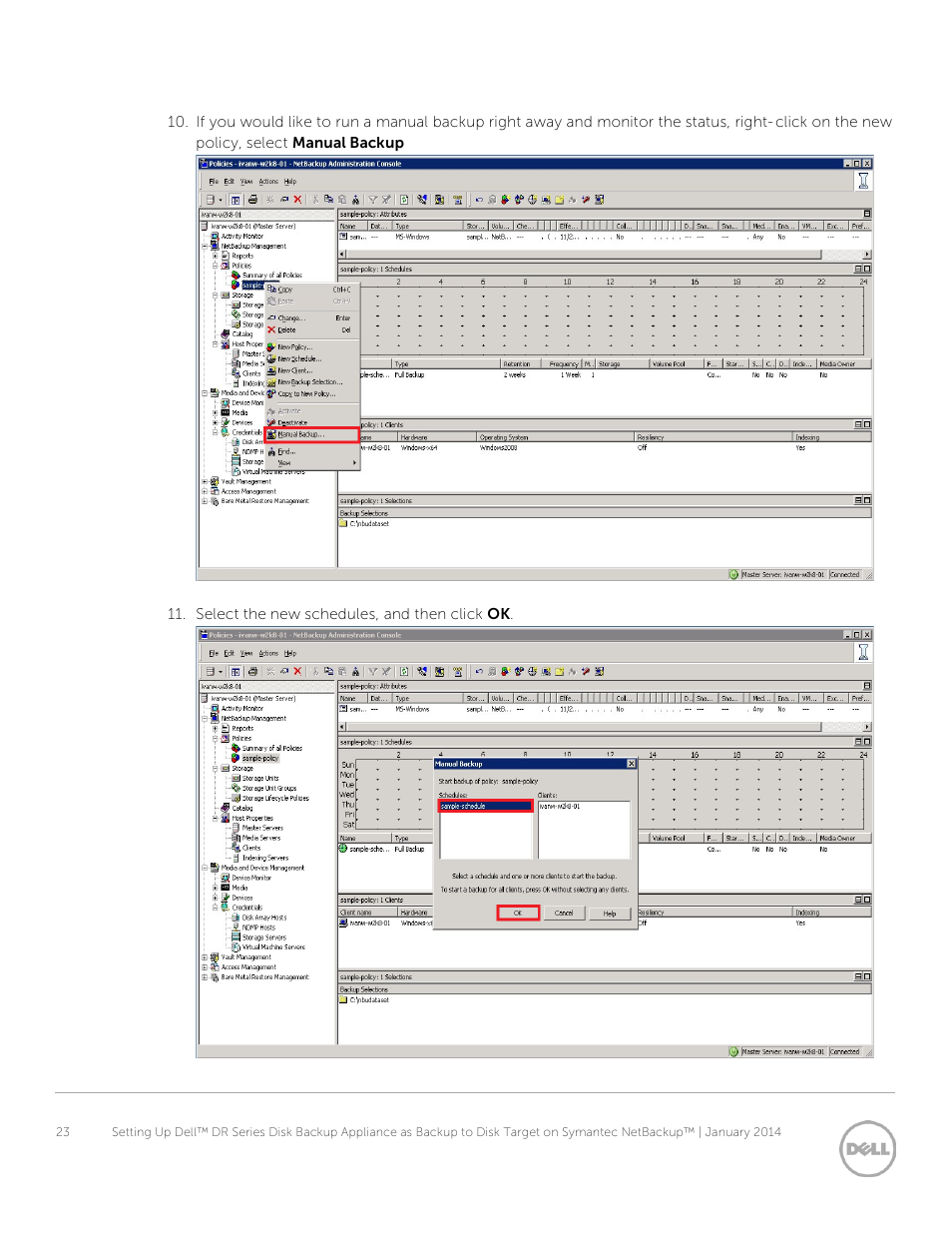This screenshot has width=952, height=1233.
Task: Click the Resiliency column header in step 10 screenshot
Action: click(x=714, y=437)
